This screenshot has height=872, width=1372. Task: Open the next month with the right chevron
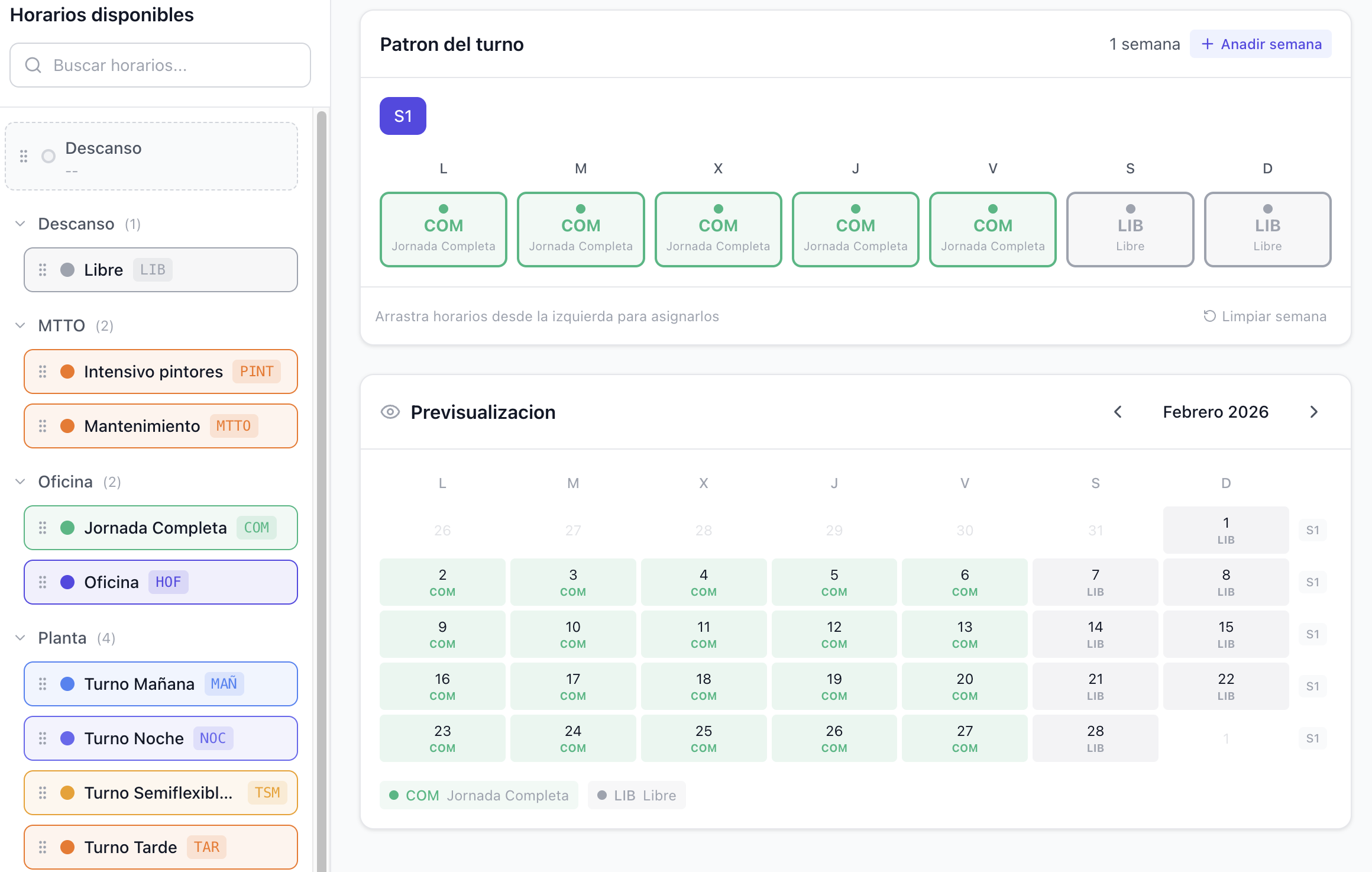point(1314,412)
